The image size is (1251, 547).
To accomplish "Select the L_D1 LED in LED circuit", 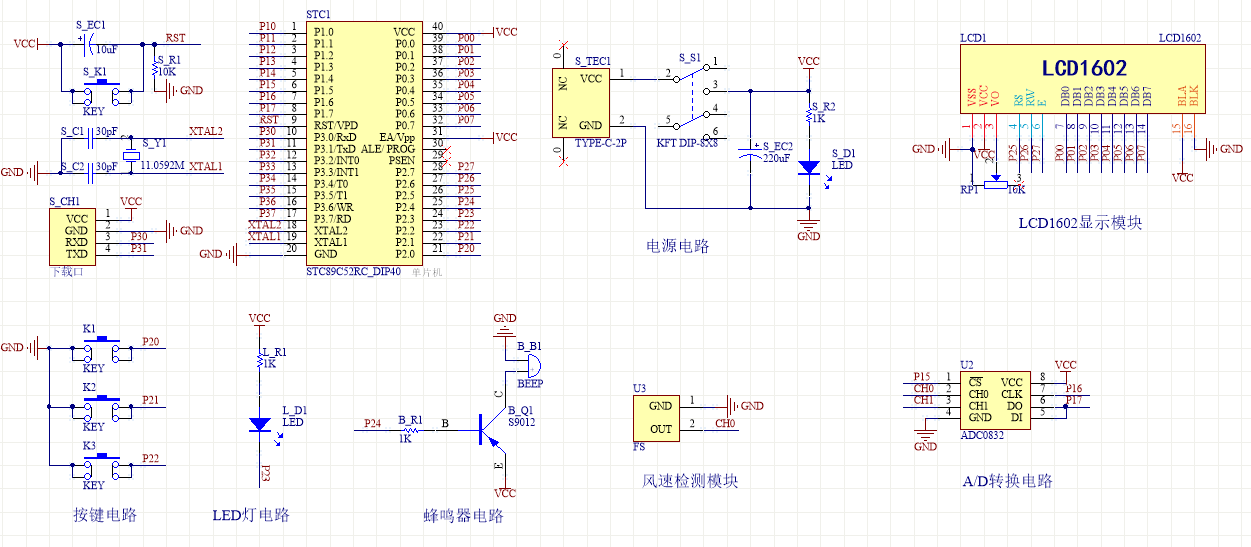I will coord(259,424).
